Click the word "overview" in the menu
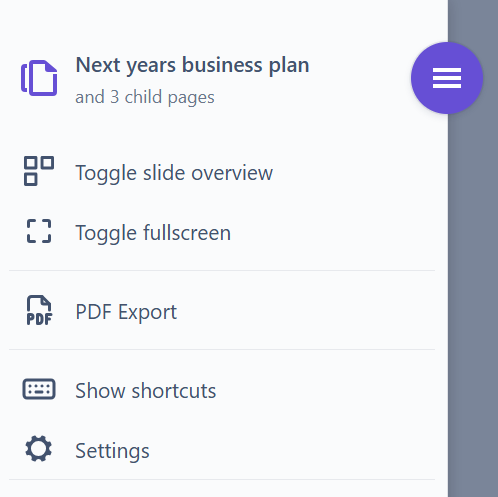 coord(232,173)
